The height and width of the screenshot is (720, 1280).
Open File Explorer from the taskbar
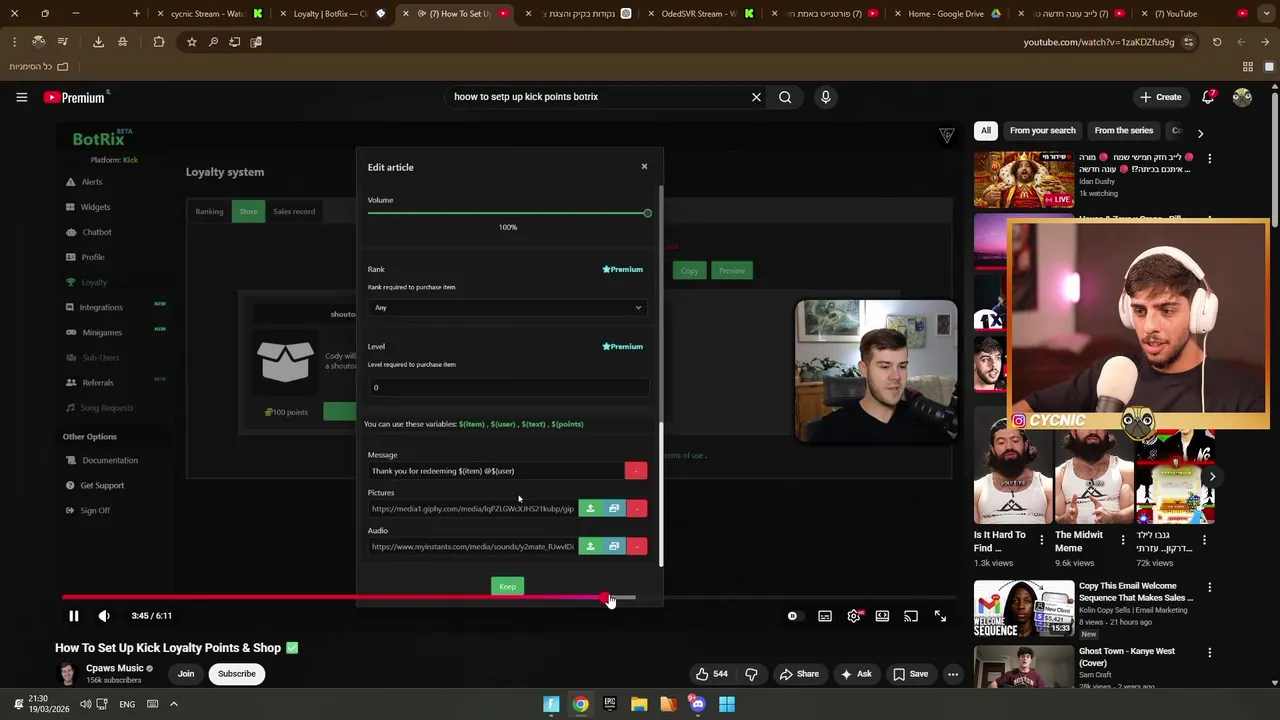point(638,704)
